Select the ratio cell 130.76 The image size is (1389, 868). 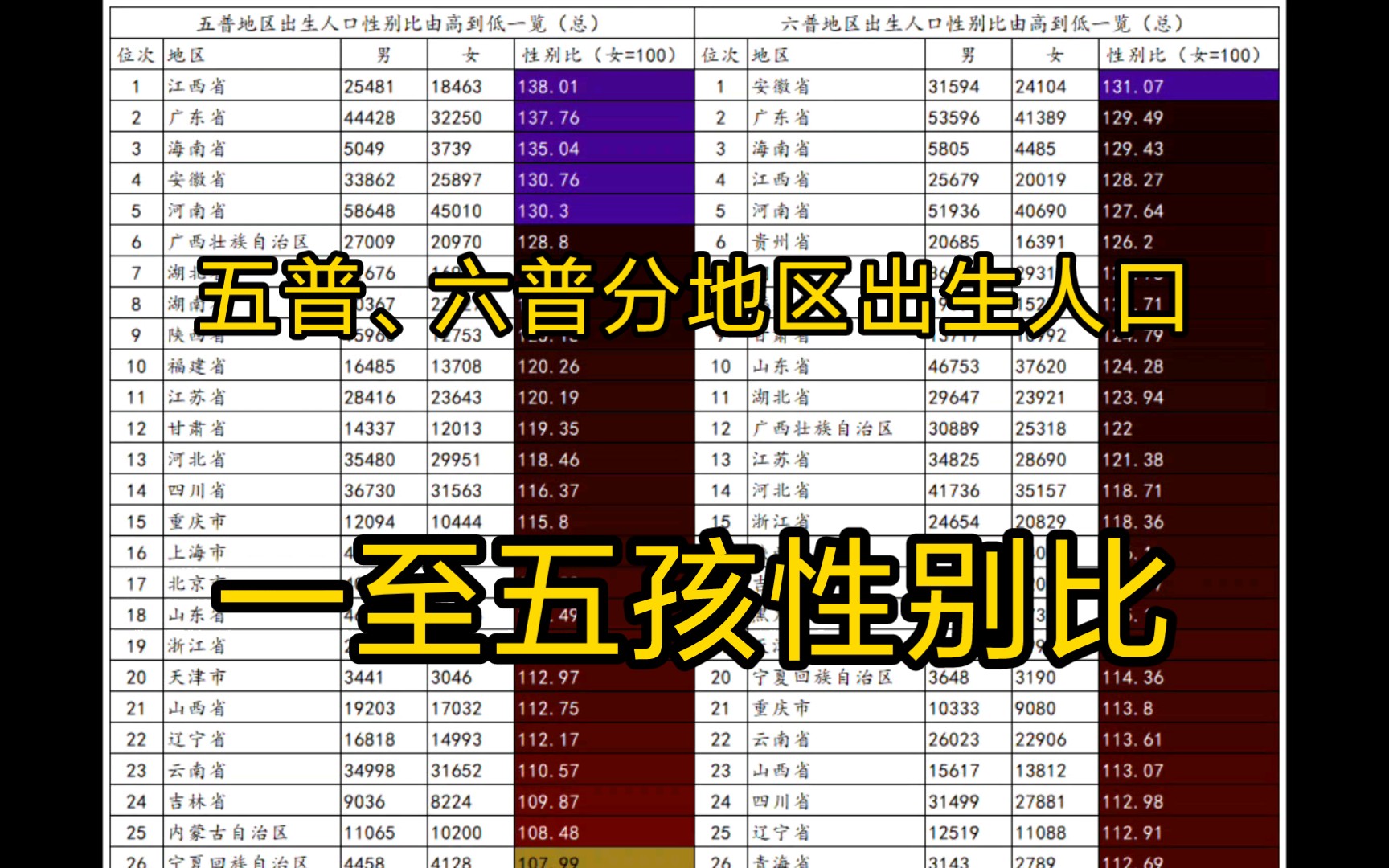click(604, 180)
